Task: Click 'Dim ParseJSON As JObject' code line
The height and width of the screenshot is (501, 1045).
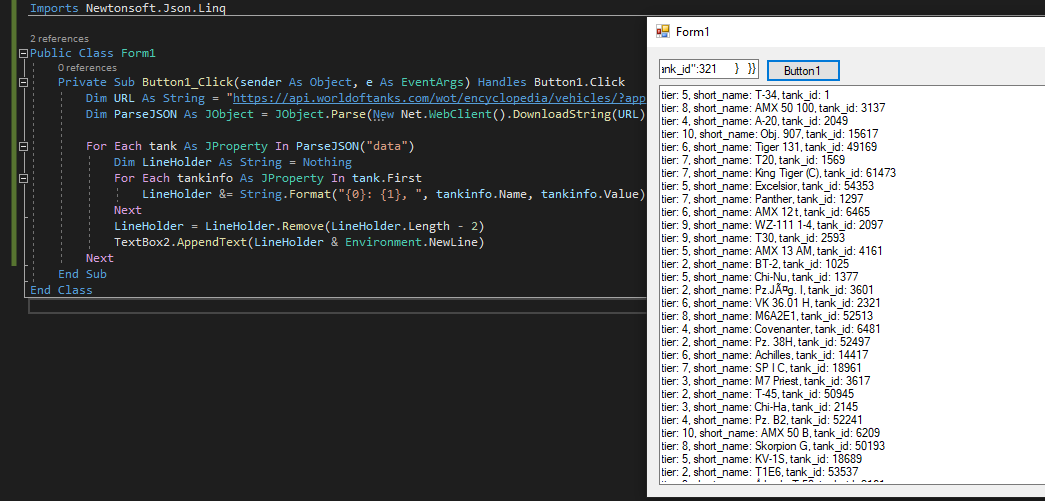Action: [366, 115]
